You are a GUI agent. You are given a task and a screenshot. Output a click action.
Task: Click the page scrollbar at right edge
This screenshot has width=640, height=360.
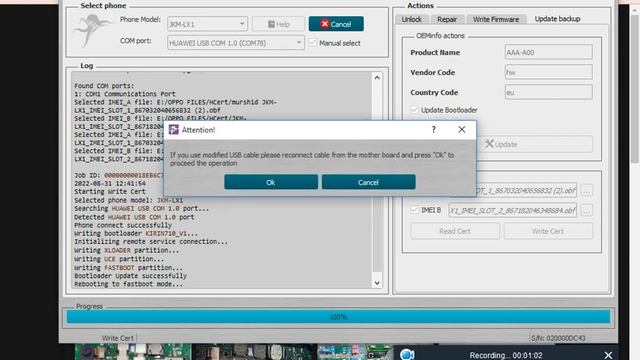tap(635, 88)
